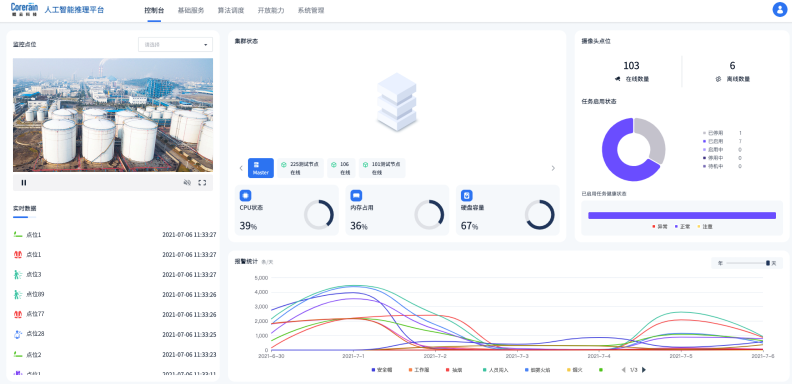Click the 内存占用 memory icon
The height and width of the screenshot is (384, 792).
coord(356,196)
